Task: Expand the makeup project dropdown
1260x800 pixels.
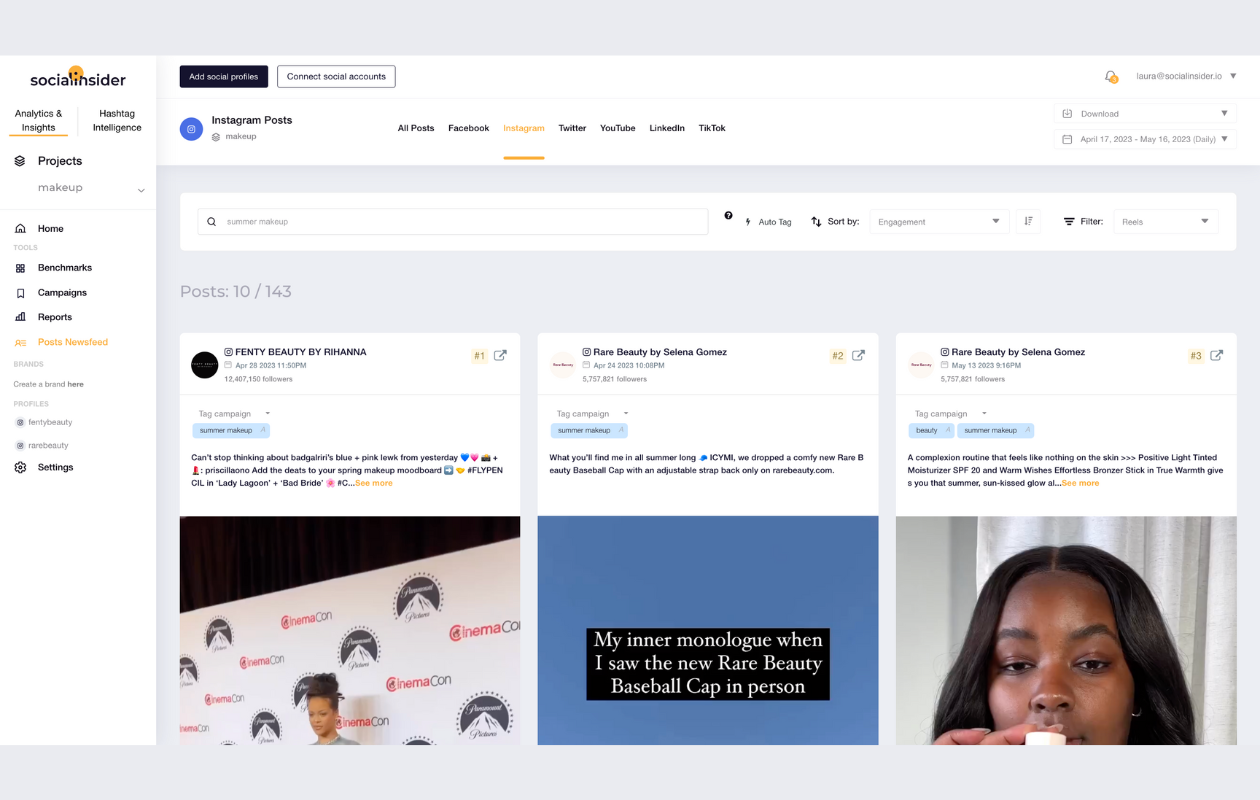Action: point(141,190)
